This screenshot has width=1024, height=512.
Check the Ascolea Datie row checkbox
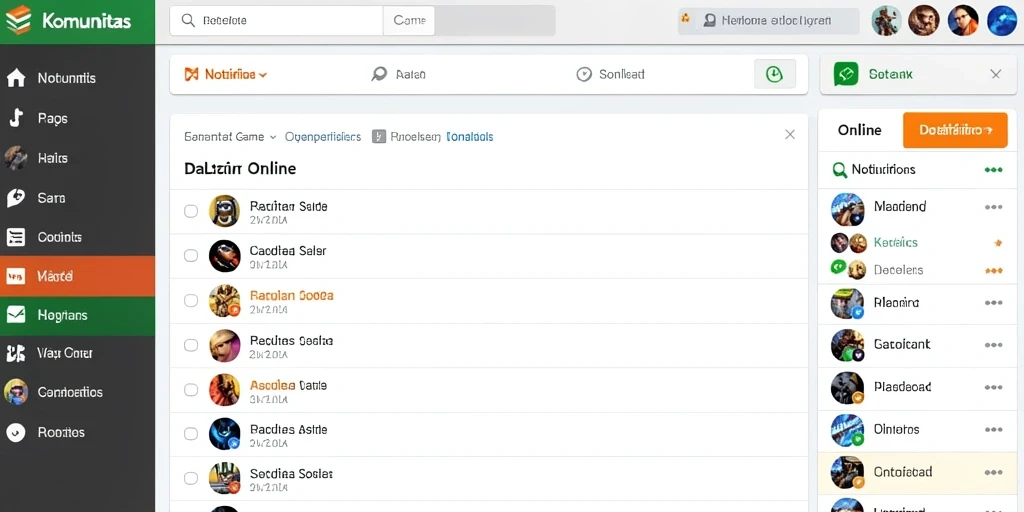pyautogui.click(x=191, y=390)
